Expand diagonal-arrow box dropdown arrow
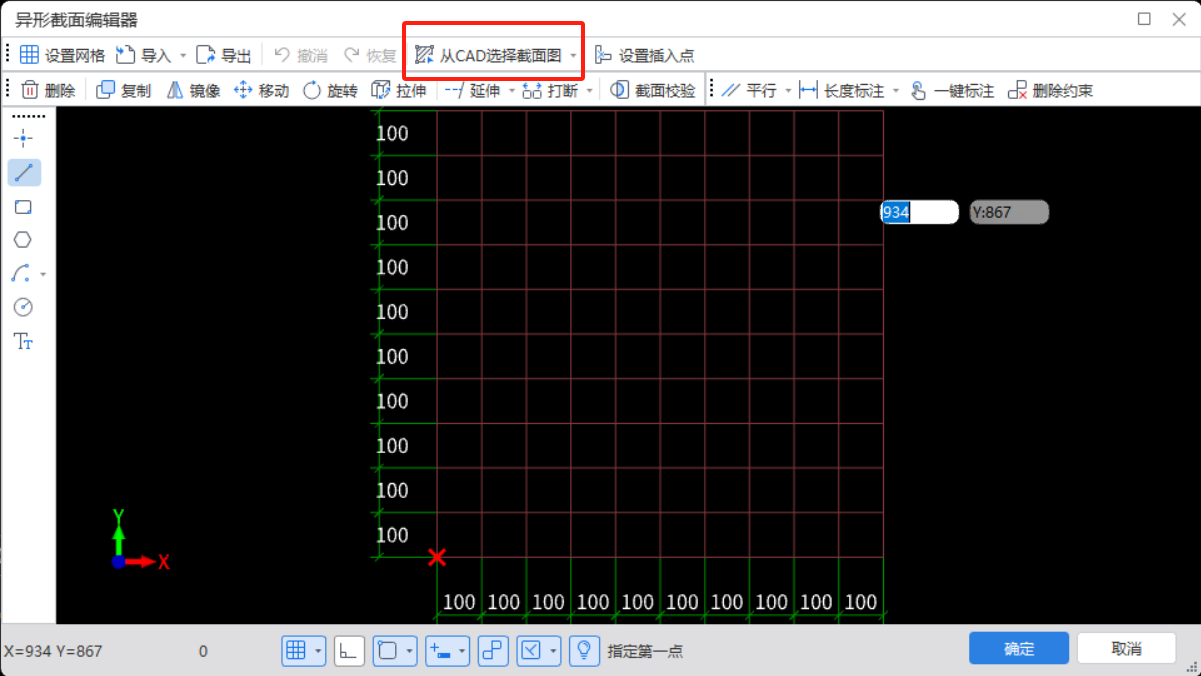The image size is (1201, 676). (554, 651)
